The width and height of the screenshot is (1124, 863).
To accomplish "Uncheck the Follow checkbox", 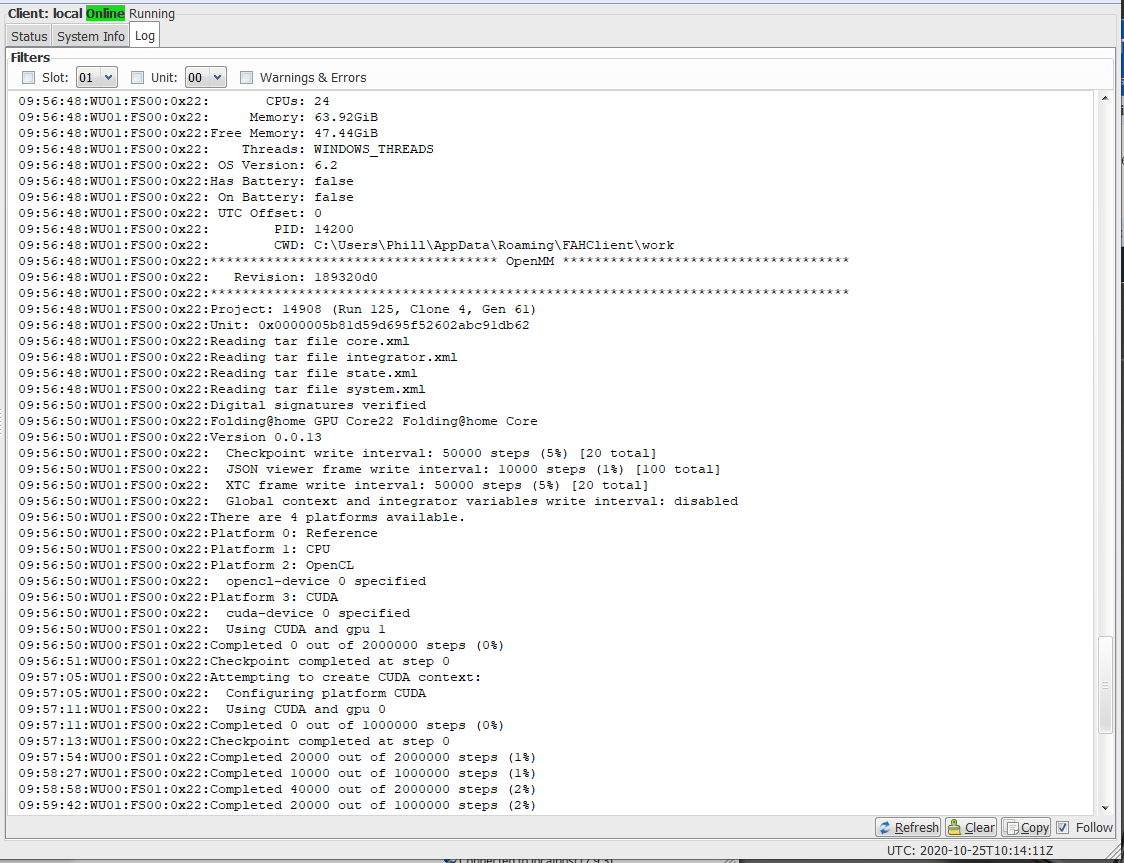I will [x=1062, y=827].
